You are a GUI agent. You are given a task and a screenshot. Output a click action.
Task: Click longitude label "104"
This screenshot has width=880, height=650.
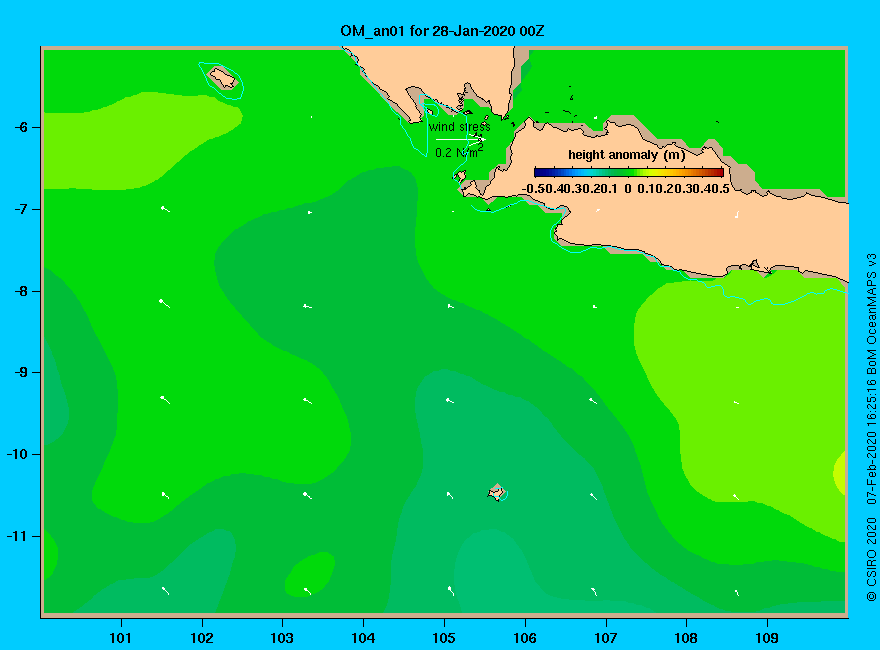(363, 638)
